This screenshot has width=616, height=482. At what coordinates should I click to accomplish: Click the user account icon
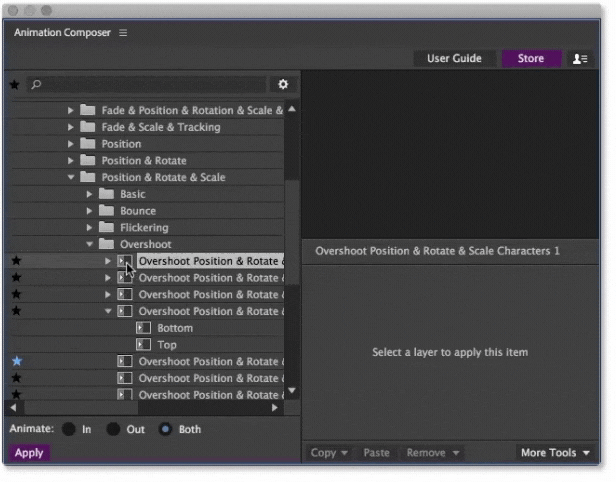pos(580,59)
